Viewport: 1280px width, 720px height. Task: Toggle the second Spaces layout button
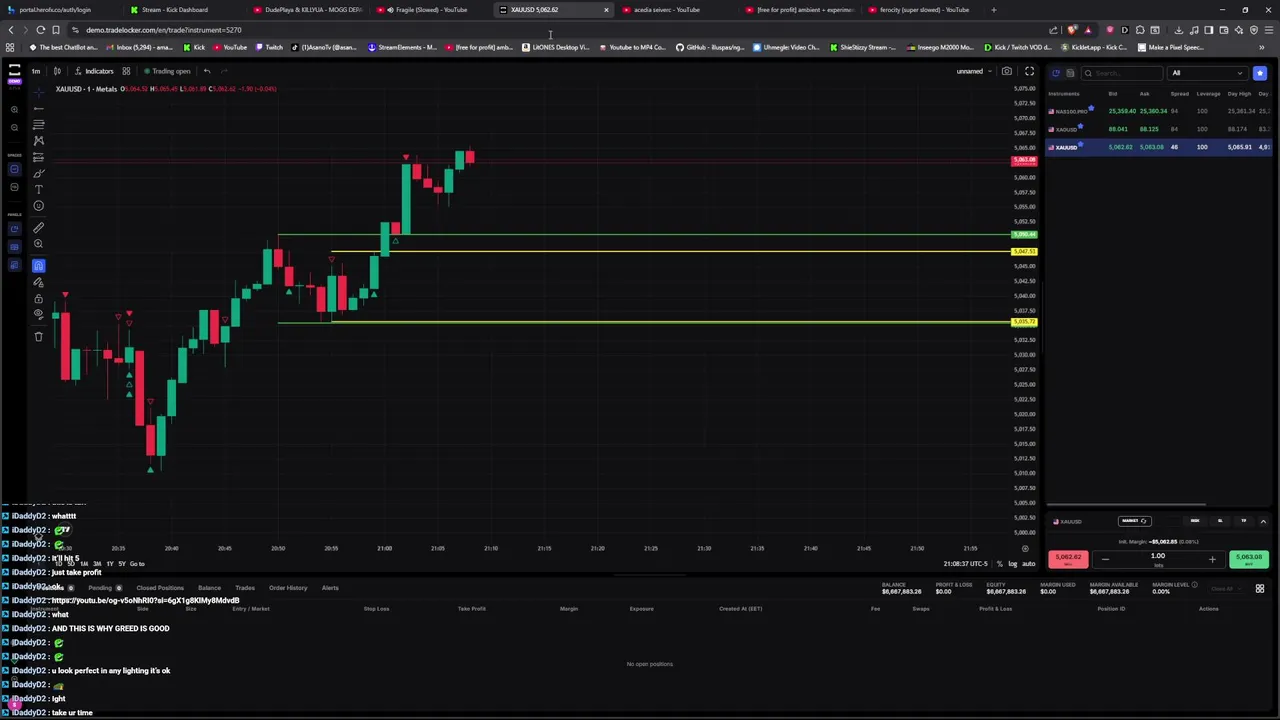(x=14, y=187)
